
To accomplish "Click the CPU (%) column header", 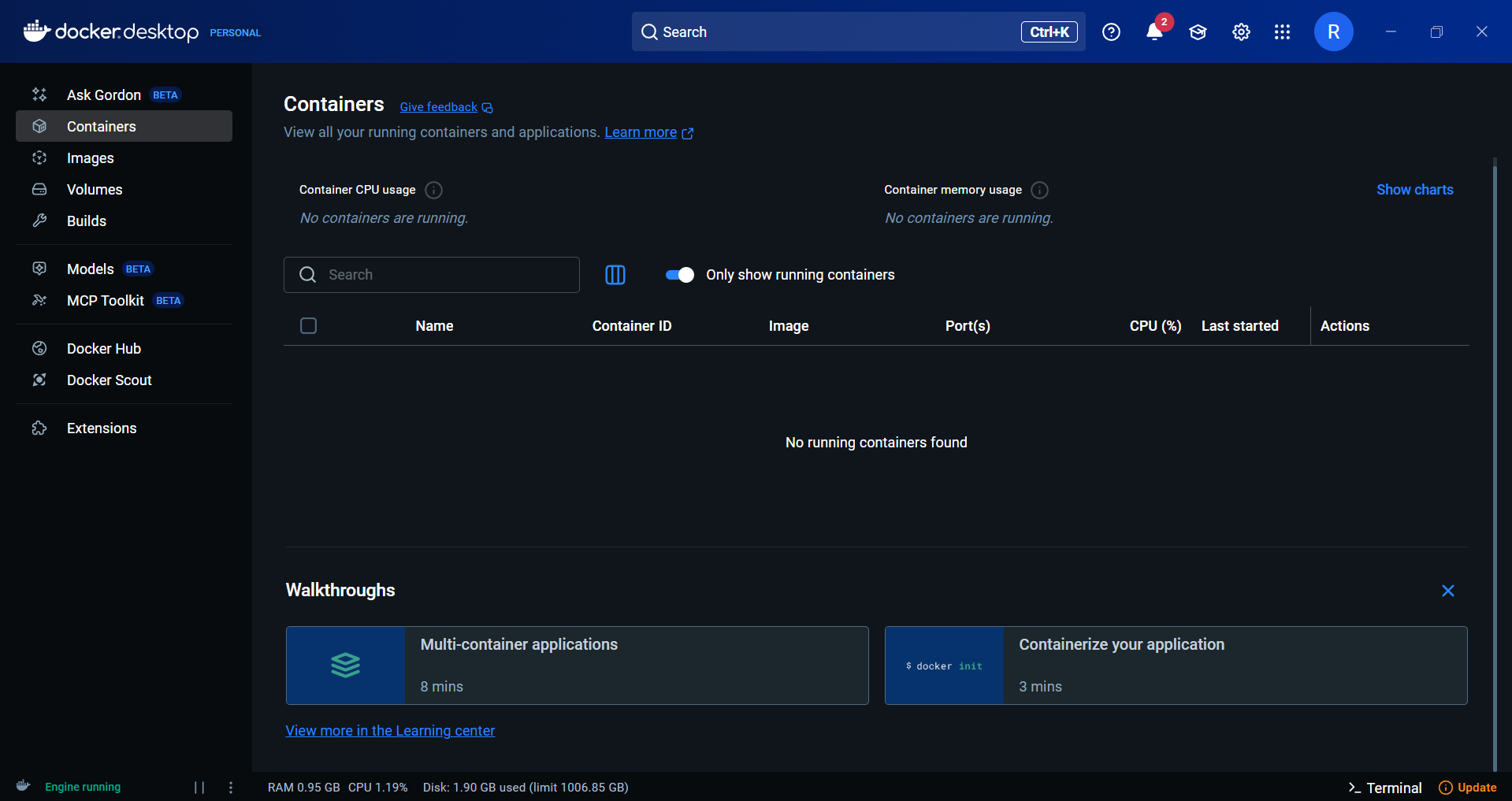I will [1155, 326].
